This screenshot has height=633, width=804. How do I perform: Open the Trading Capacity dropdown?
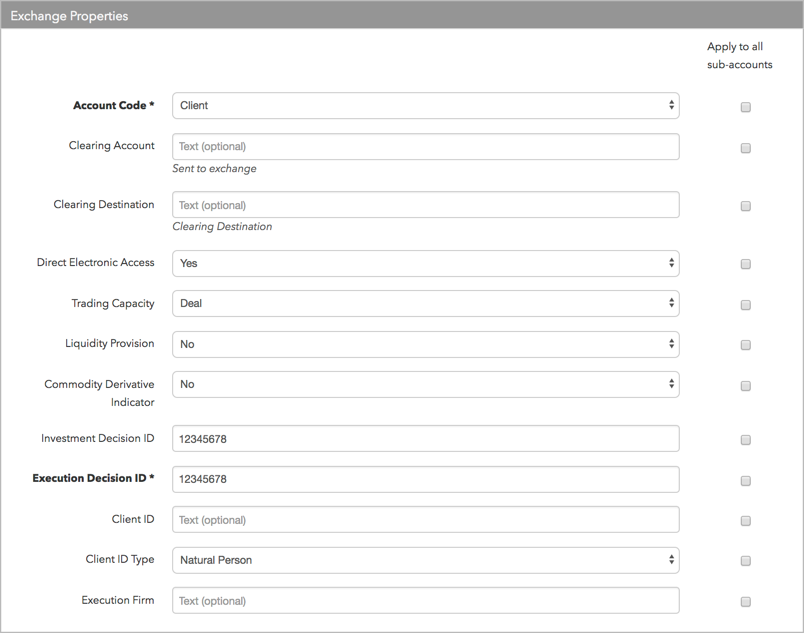(x=426, y=303)
